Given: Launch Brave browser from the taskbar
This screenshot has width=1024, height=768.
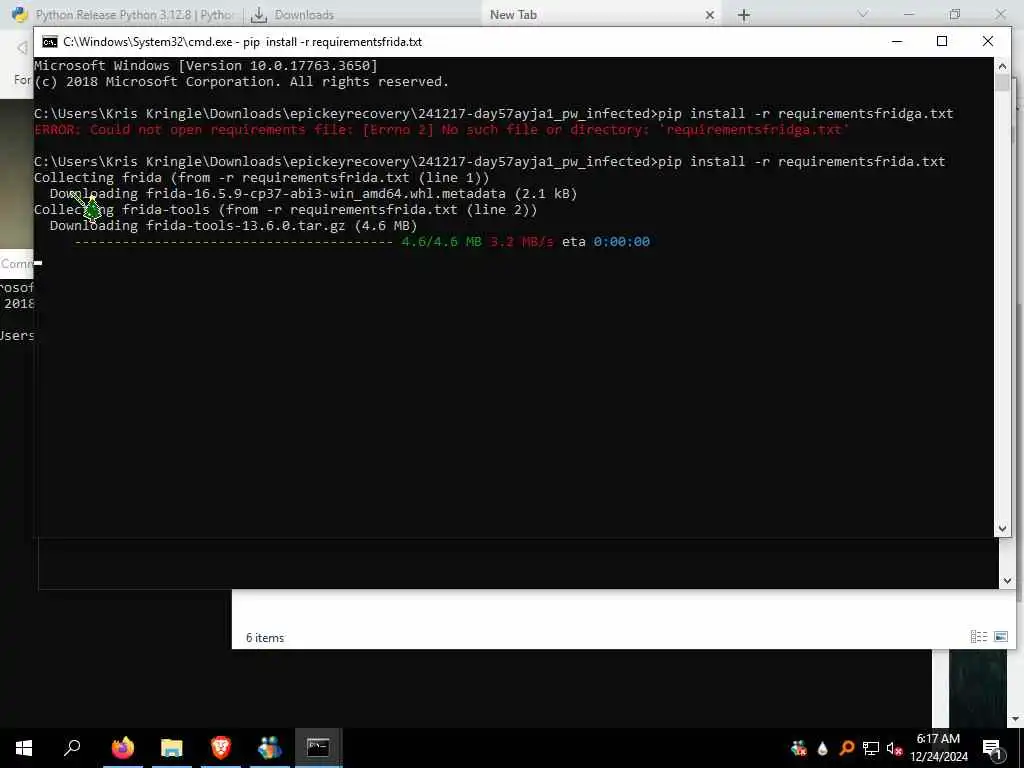Looking at the screenshot, I should pyautogui.click(x=221, y=748).
